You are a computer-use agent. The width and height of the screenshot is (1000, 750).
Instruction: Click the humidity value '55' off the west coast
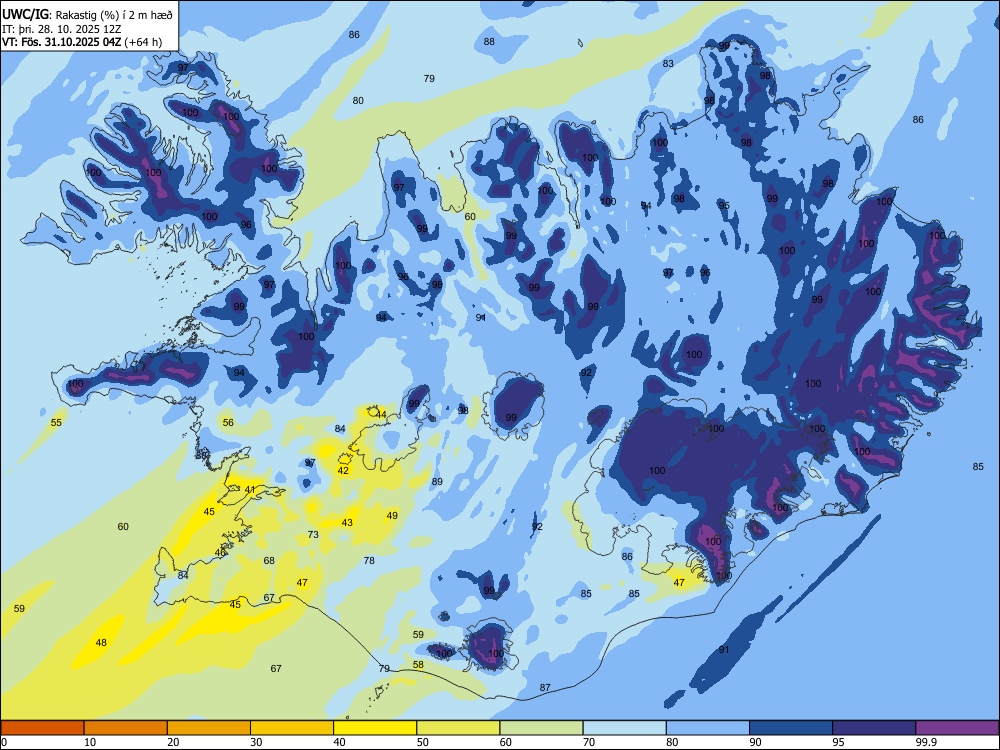tap(56, 422)
